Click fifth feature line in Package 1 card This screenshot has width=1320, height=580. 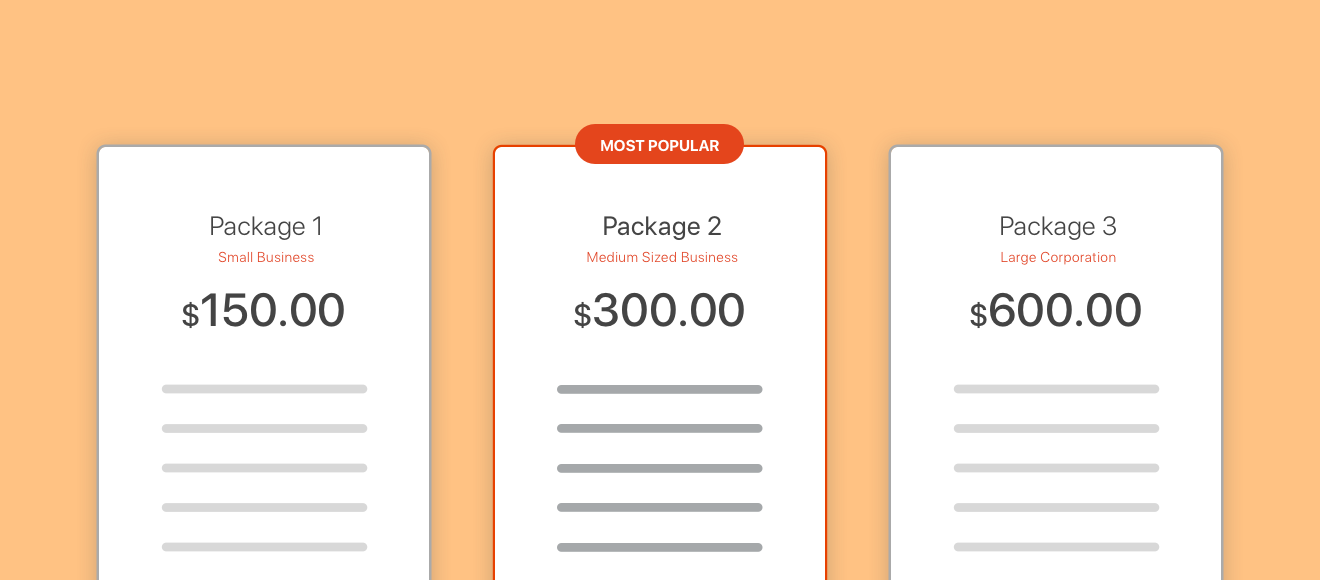pyautogui.click(x=264, y=547)
